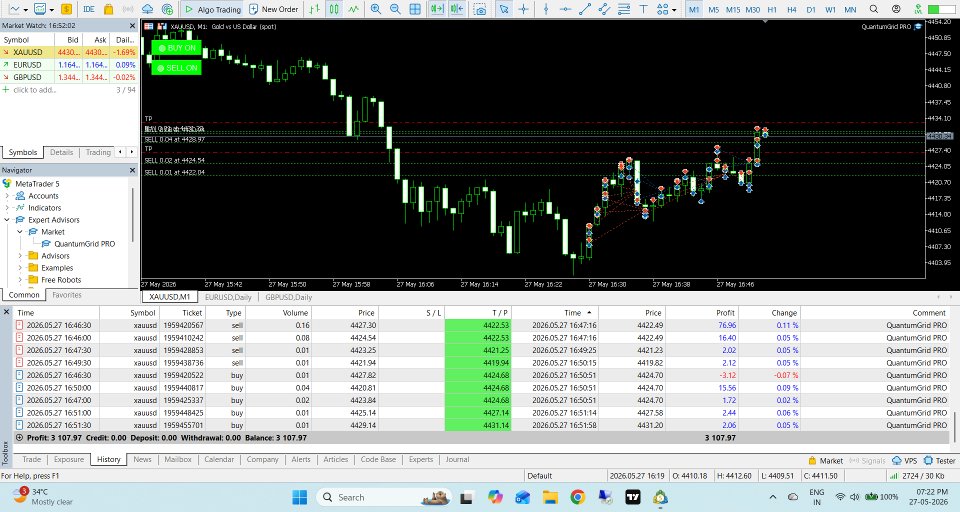Screen dimensions: 960x512
Task: Open the VPS cloud icon in toolbar
Action: click(148, 9)
